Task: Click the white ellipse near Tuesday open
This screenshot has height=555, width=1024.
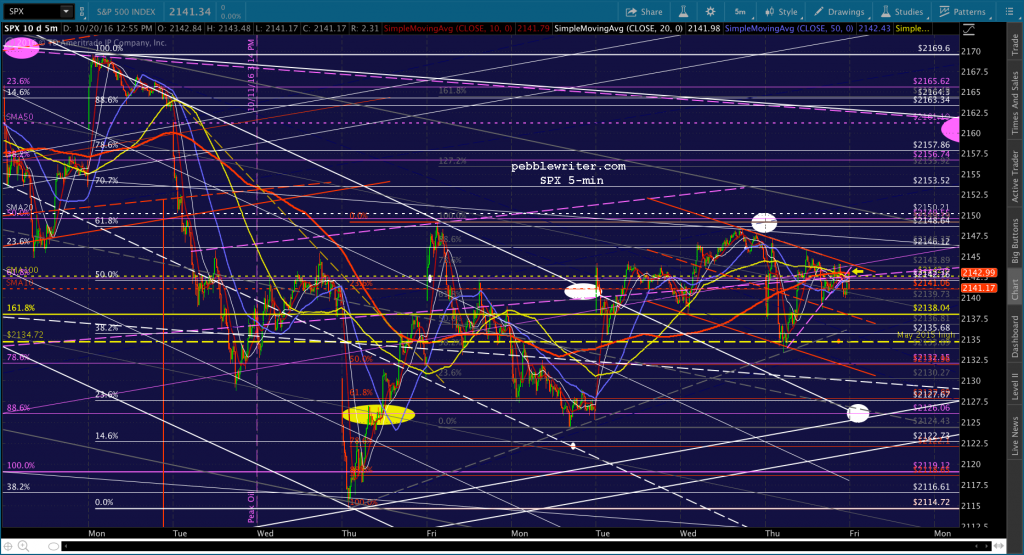Action: point(583,291)
